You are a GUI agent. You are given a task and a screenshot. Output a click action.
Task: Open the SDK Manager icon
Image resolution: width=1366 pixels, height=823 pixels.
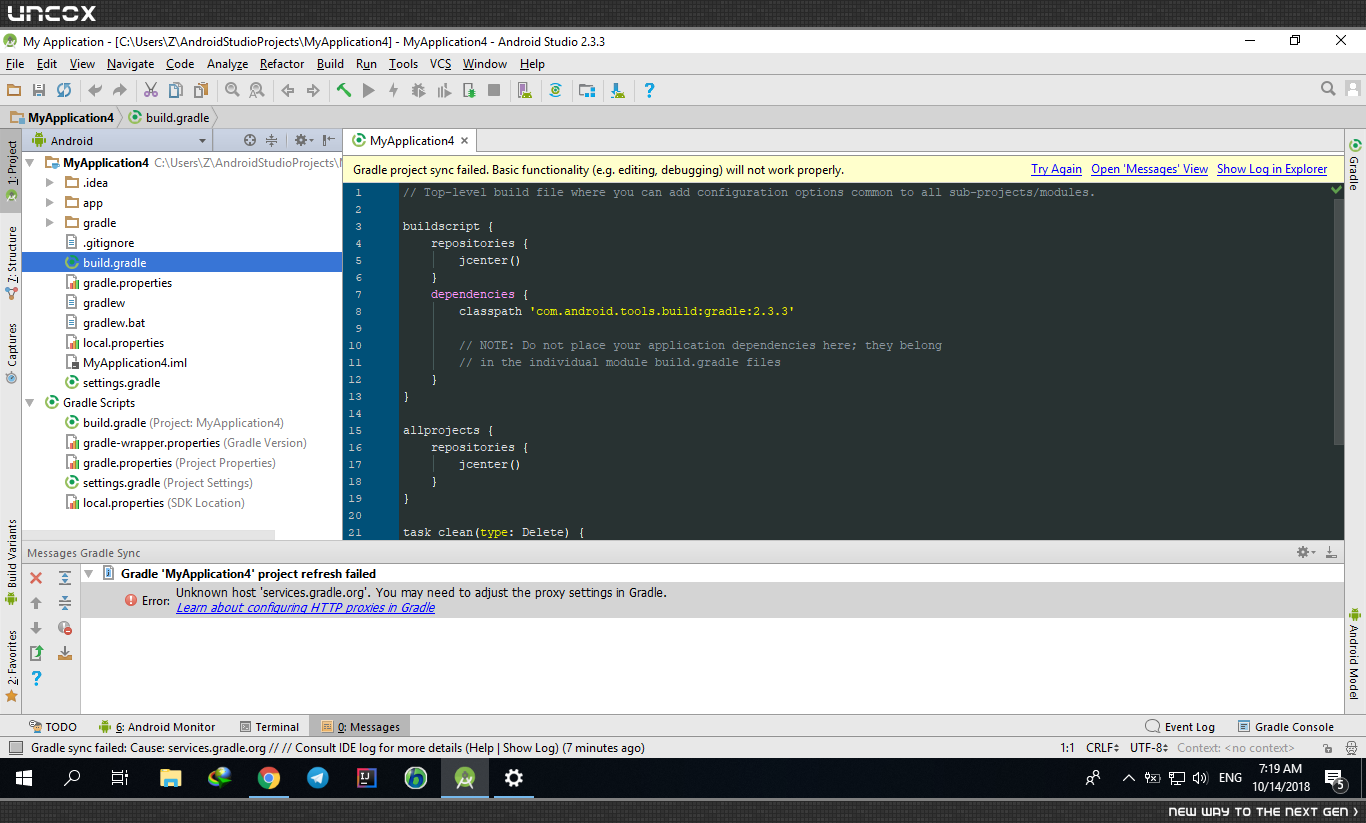618,90
